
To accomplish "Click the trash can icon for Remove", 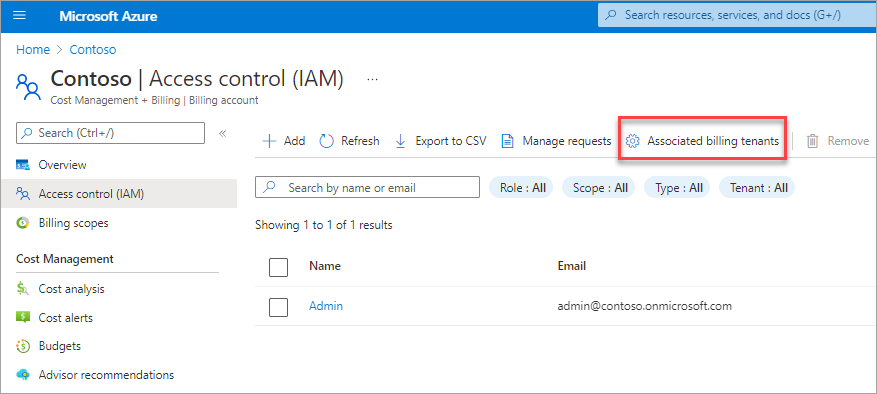I will (x=813, y=141).
